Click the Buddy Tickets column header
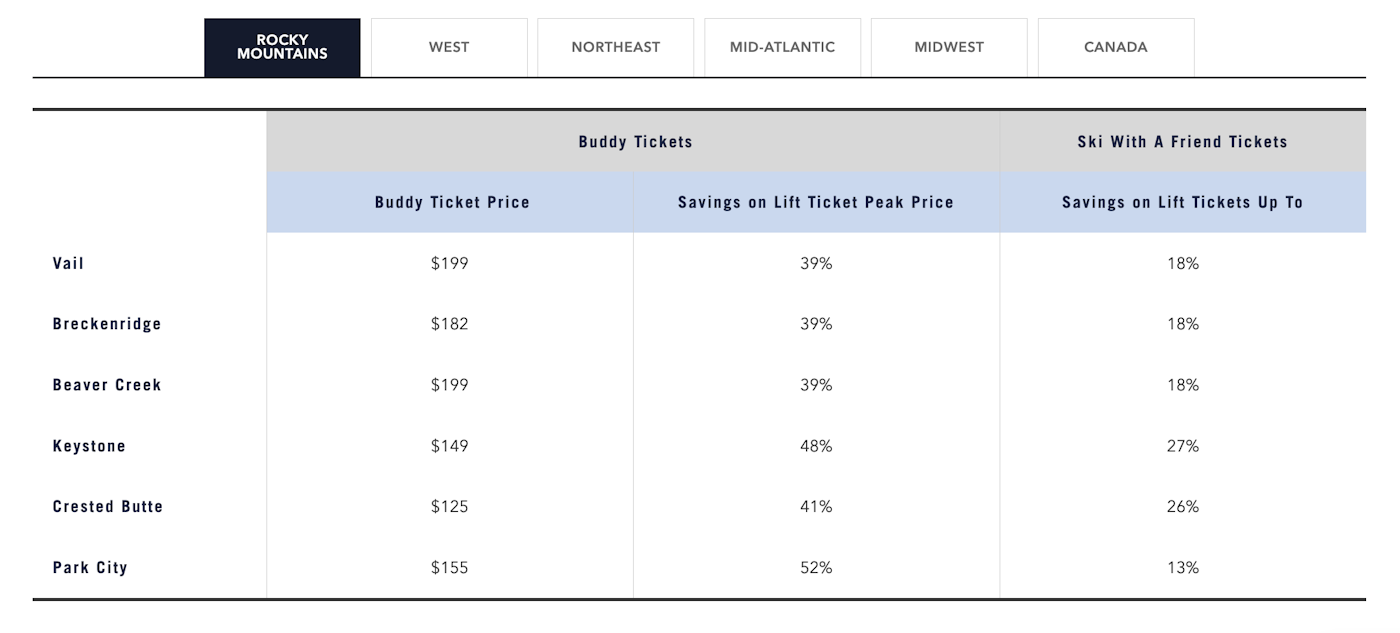This screenshot has width=1400, height=633. (x=635, y=142)
